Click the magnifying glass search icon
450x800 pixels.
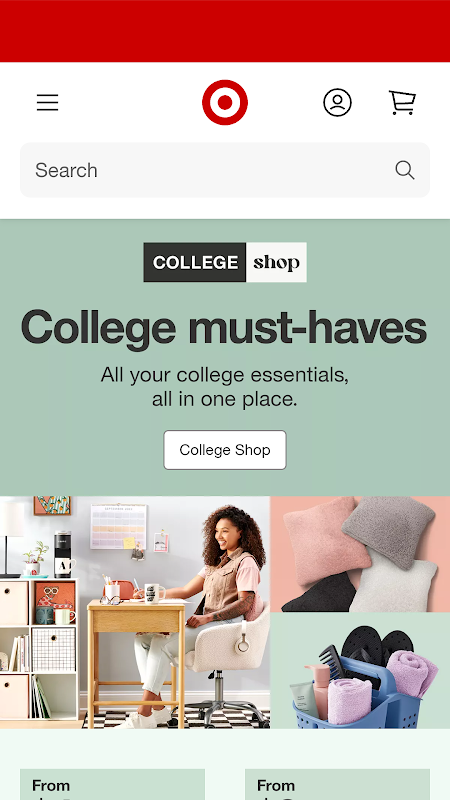(405, 170)
